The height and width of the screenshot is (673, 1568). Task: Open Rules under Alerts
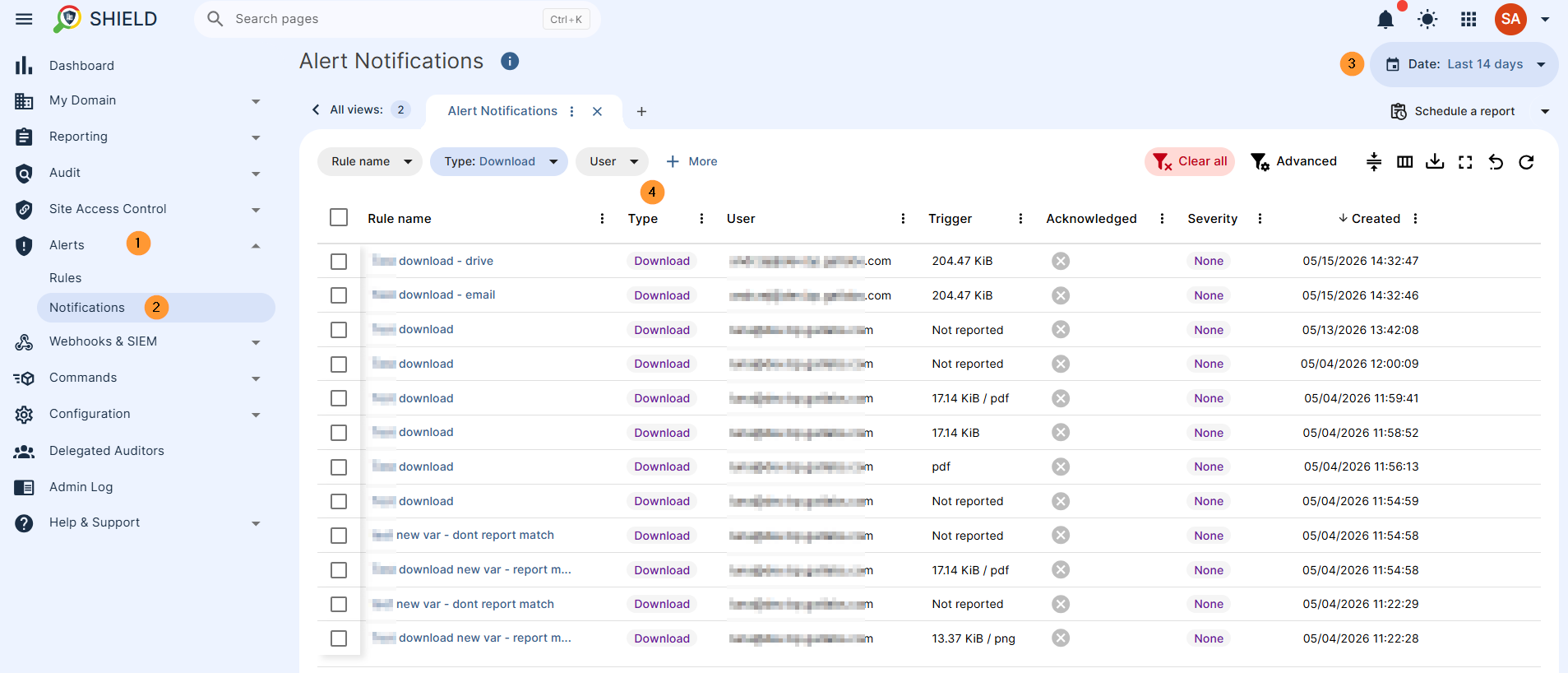pos(65,278)
